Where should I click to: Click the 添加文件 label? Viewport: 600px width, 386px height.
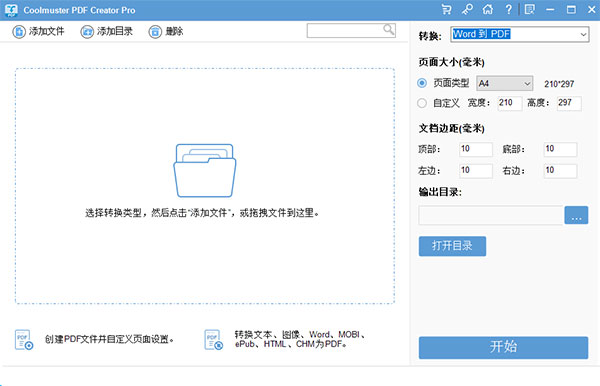(47, 31)
